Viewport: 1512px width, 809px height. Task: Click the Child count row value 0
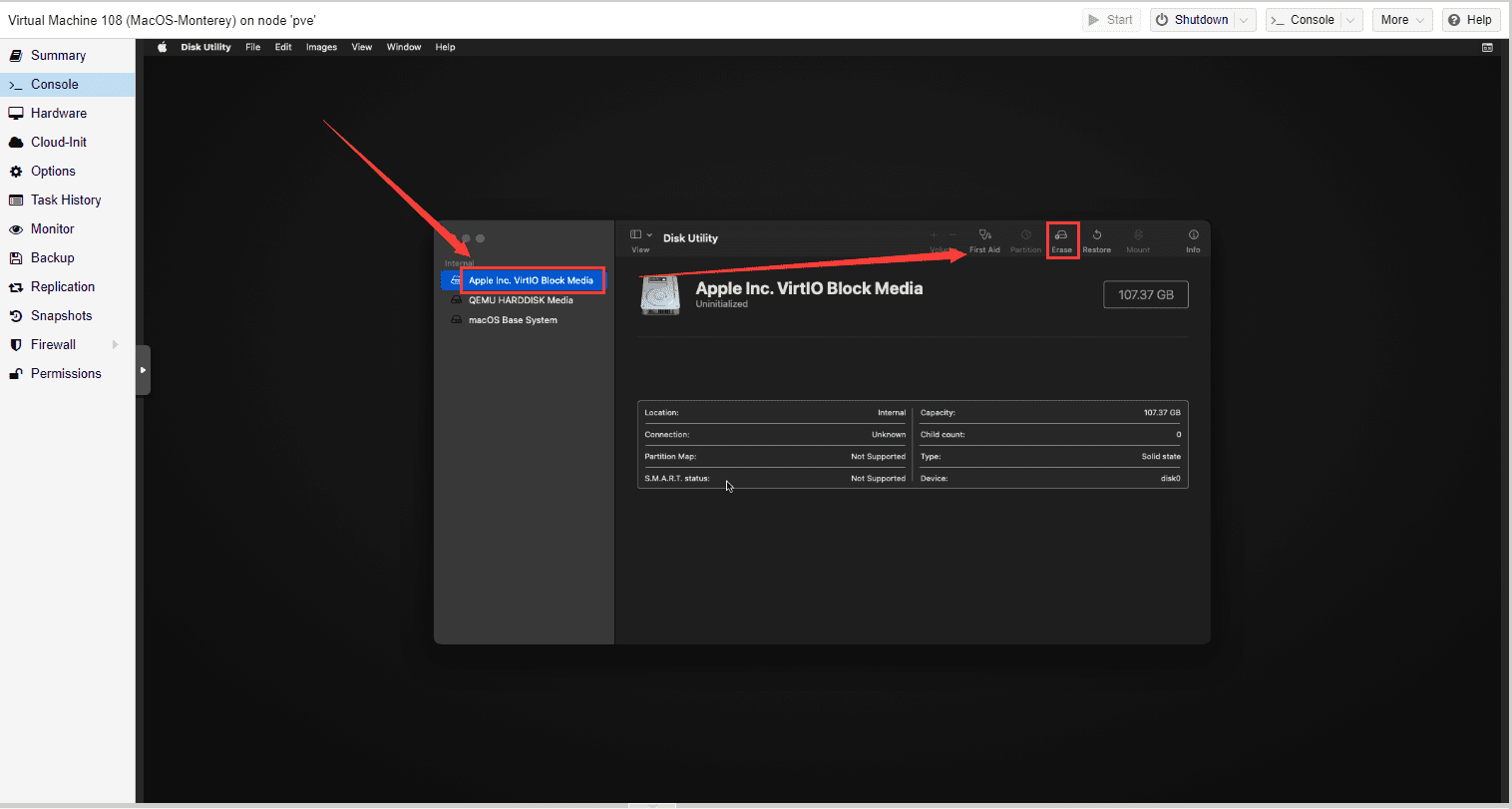pos(1178,434)
